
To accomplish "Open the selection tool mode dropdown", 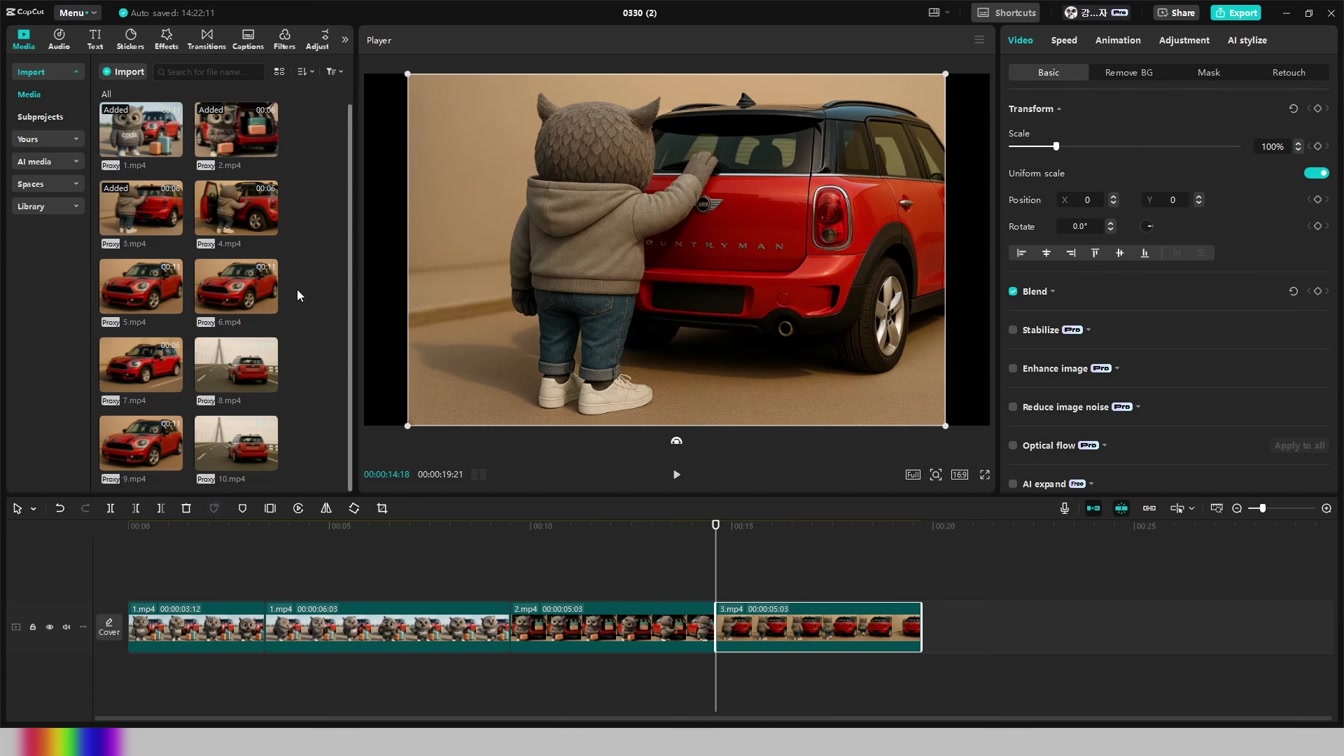I will coord(33,509).
